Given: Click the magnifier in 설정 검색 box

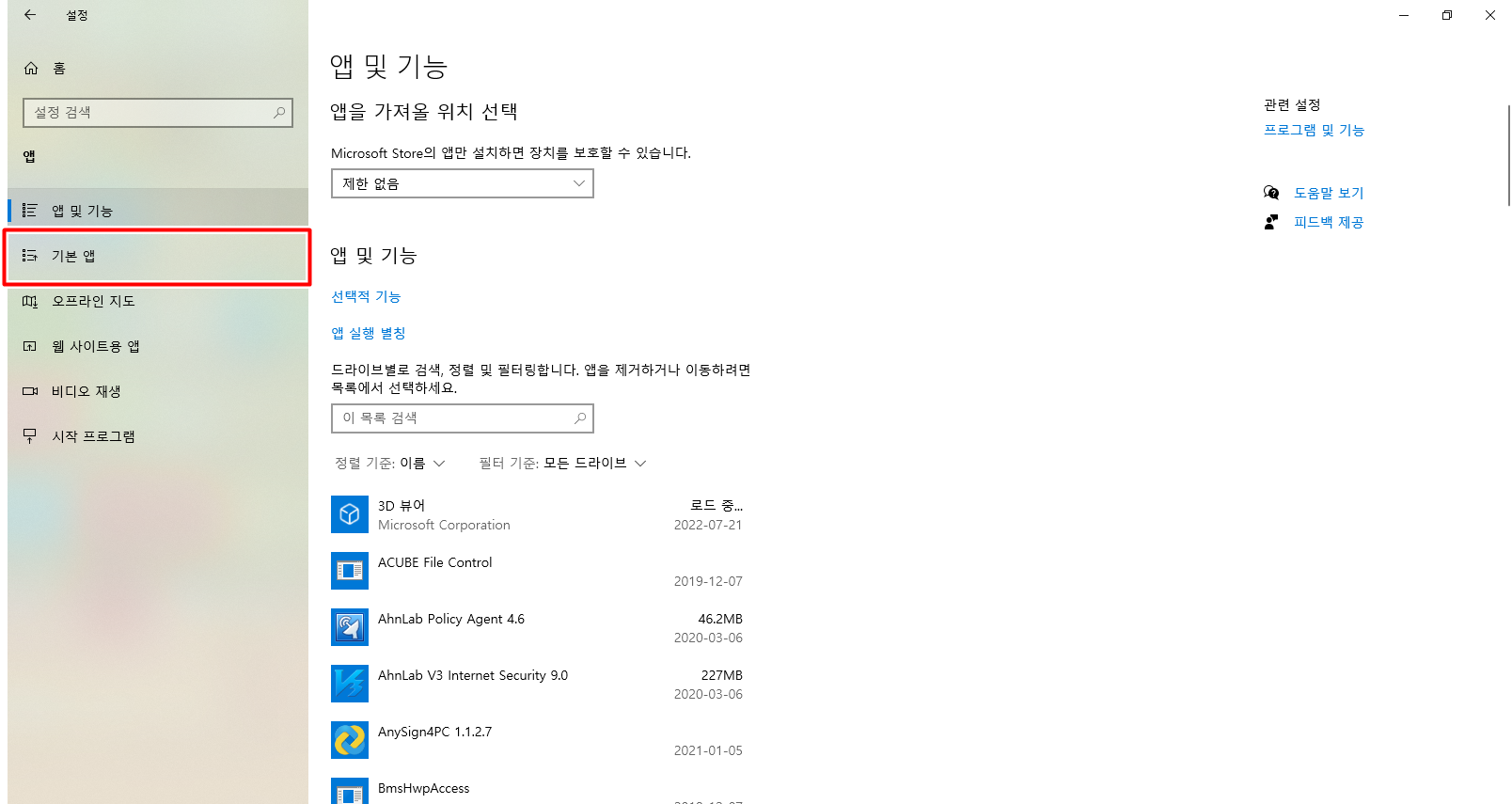Looking at the screenshot, I should [279, 112].
